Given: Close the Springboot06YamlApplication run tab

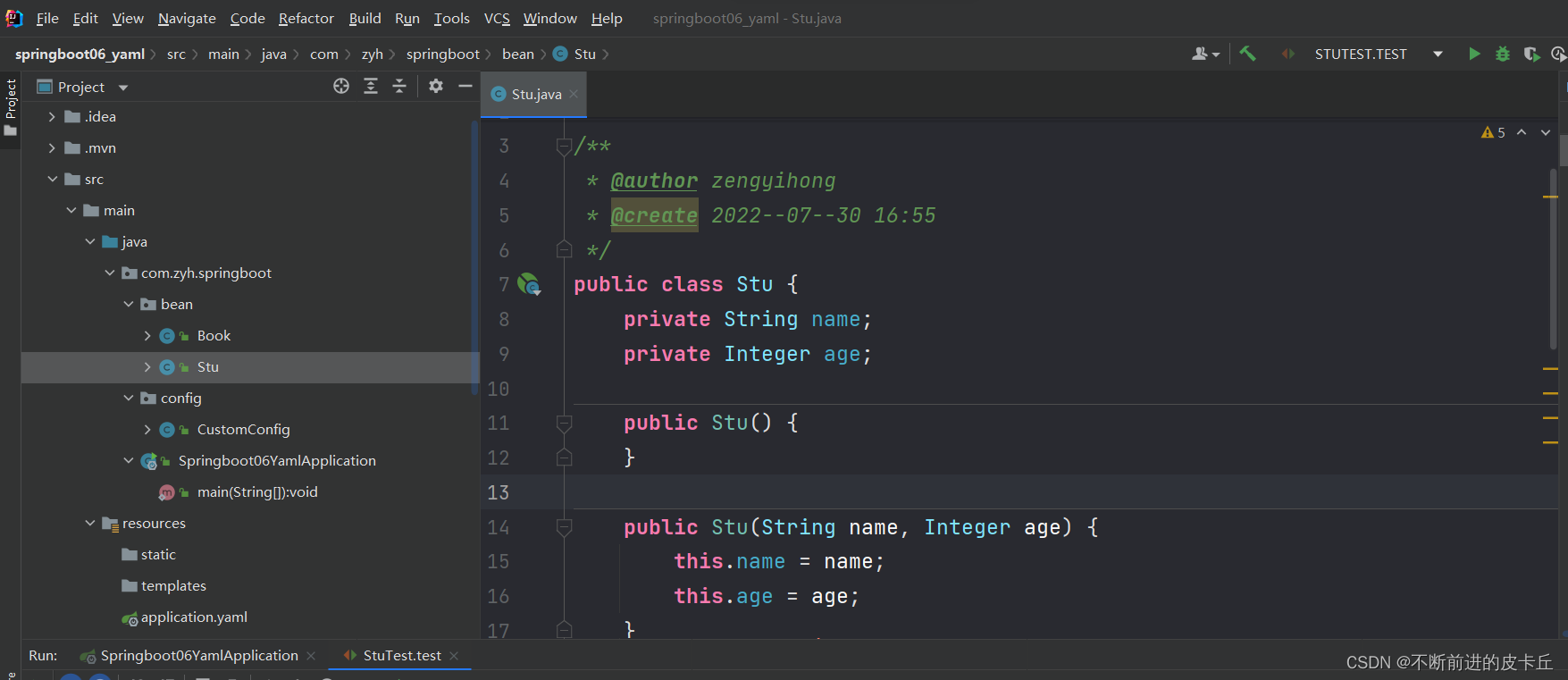Looking at the screenshot, I should (x=311, y=656).
